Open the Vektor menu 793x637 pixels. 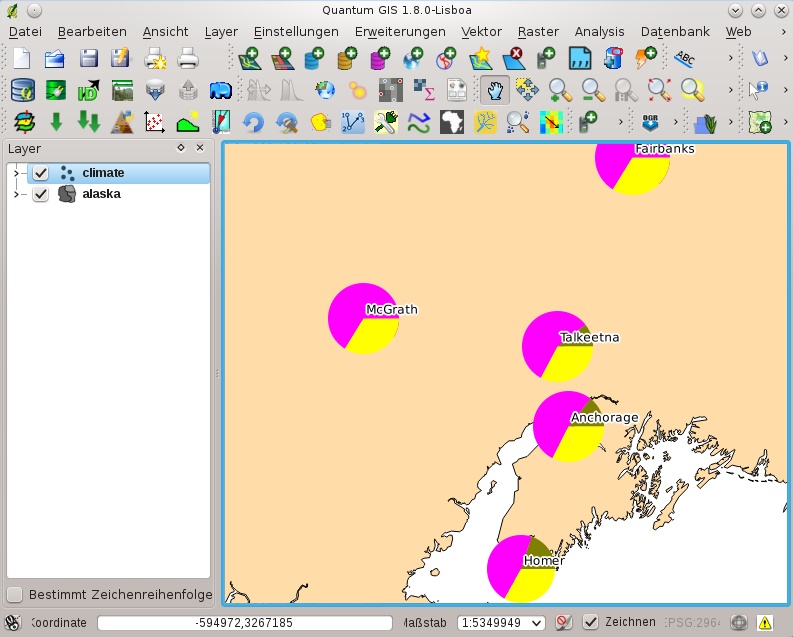481,32
